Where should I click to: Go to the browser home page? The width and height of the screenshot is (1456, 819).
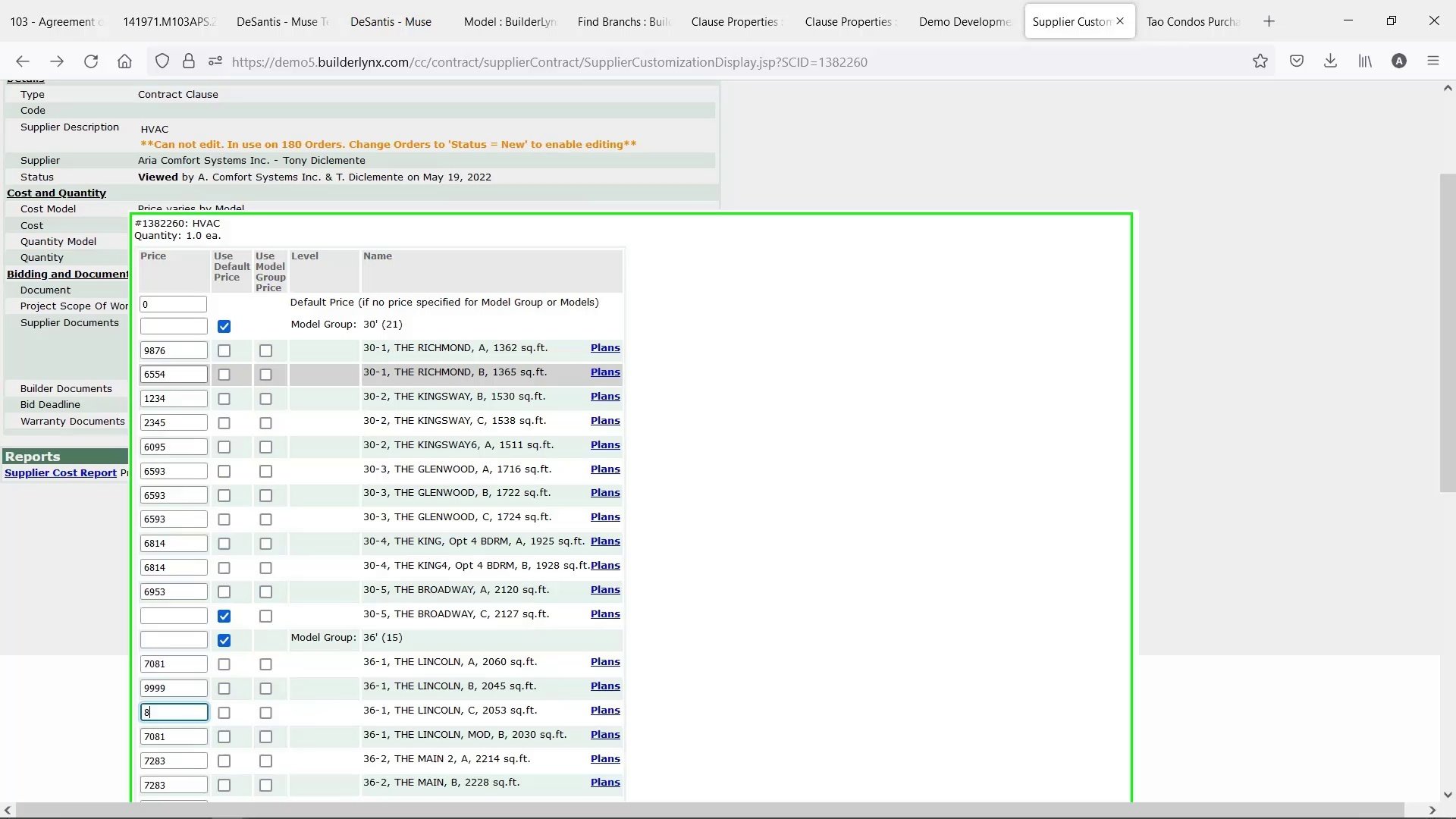click(x=125, y=61)
